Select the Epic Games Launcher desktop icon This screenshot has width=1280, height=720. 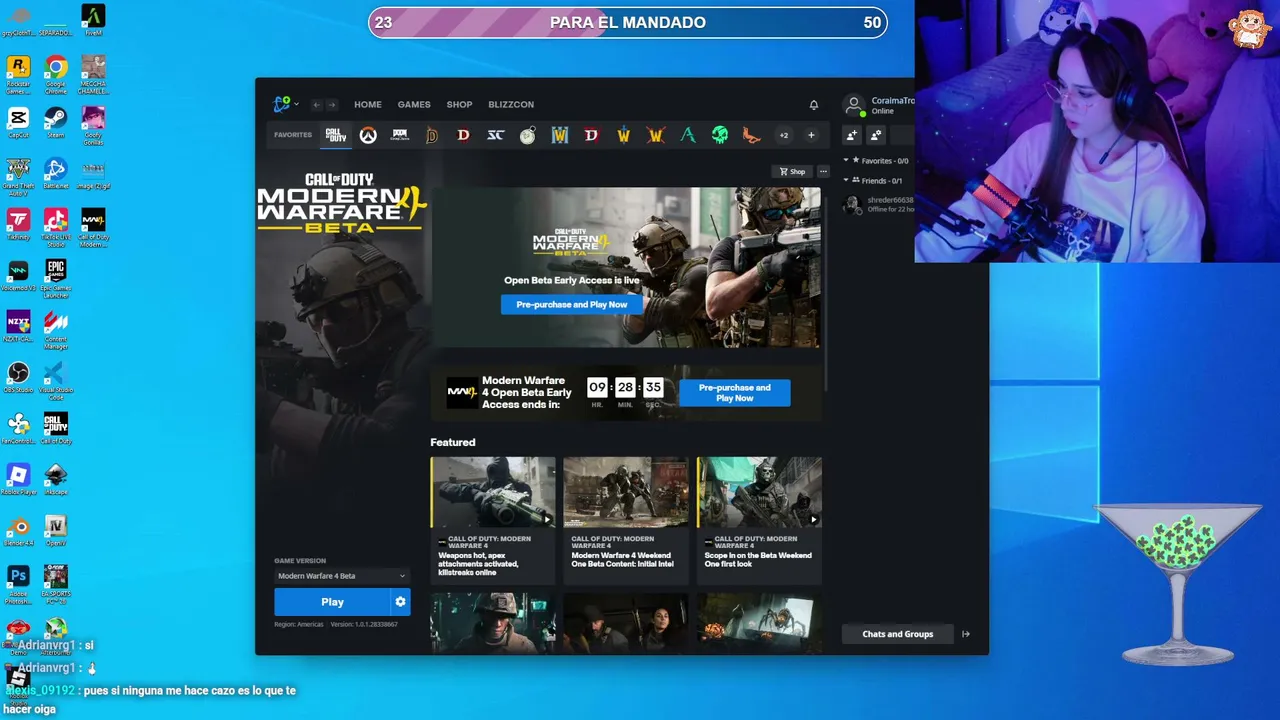pyautogui.click(x=56, y=280)
